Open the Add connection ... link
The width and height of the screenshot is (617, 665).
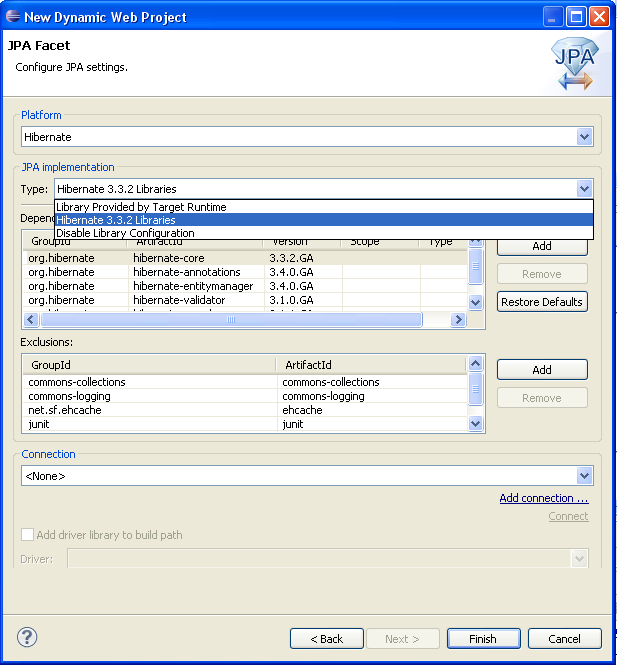click(x=544, y=498)
